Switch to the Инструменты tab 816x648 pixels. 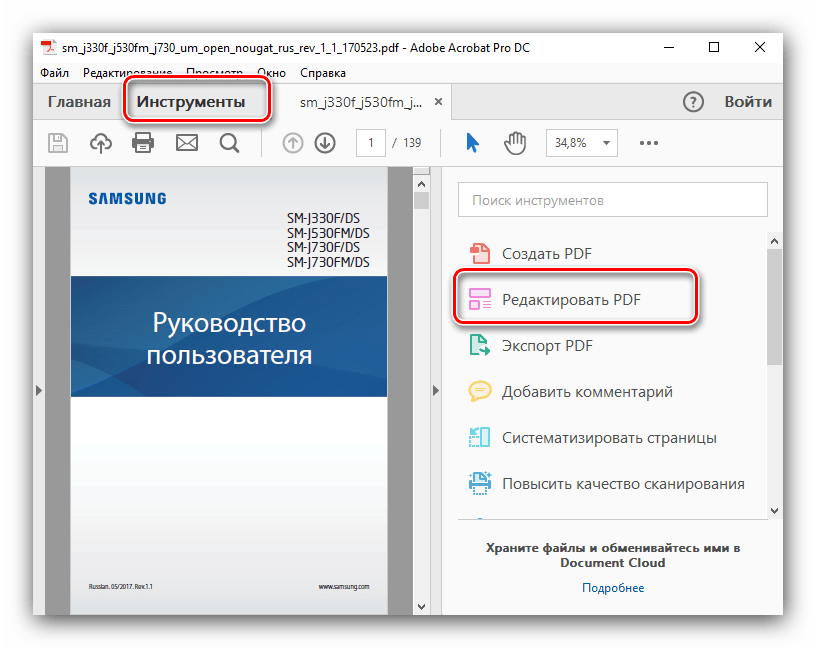191,102
